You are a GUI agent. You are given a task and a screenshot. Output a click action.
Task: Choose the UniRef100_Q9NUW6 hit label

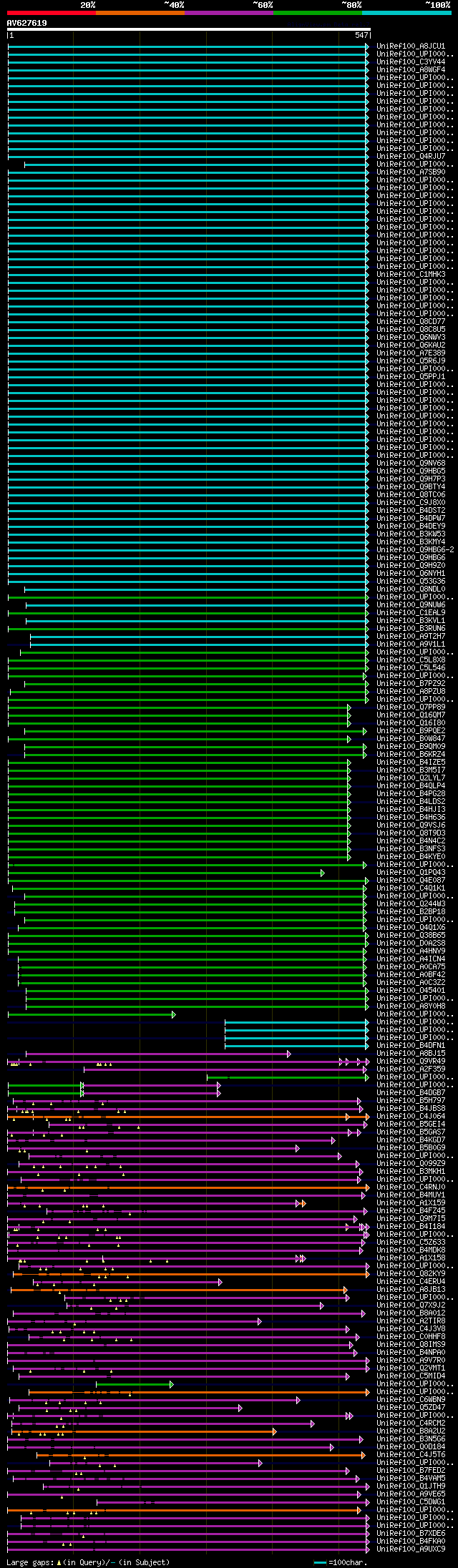411,604
